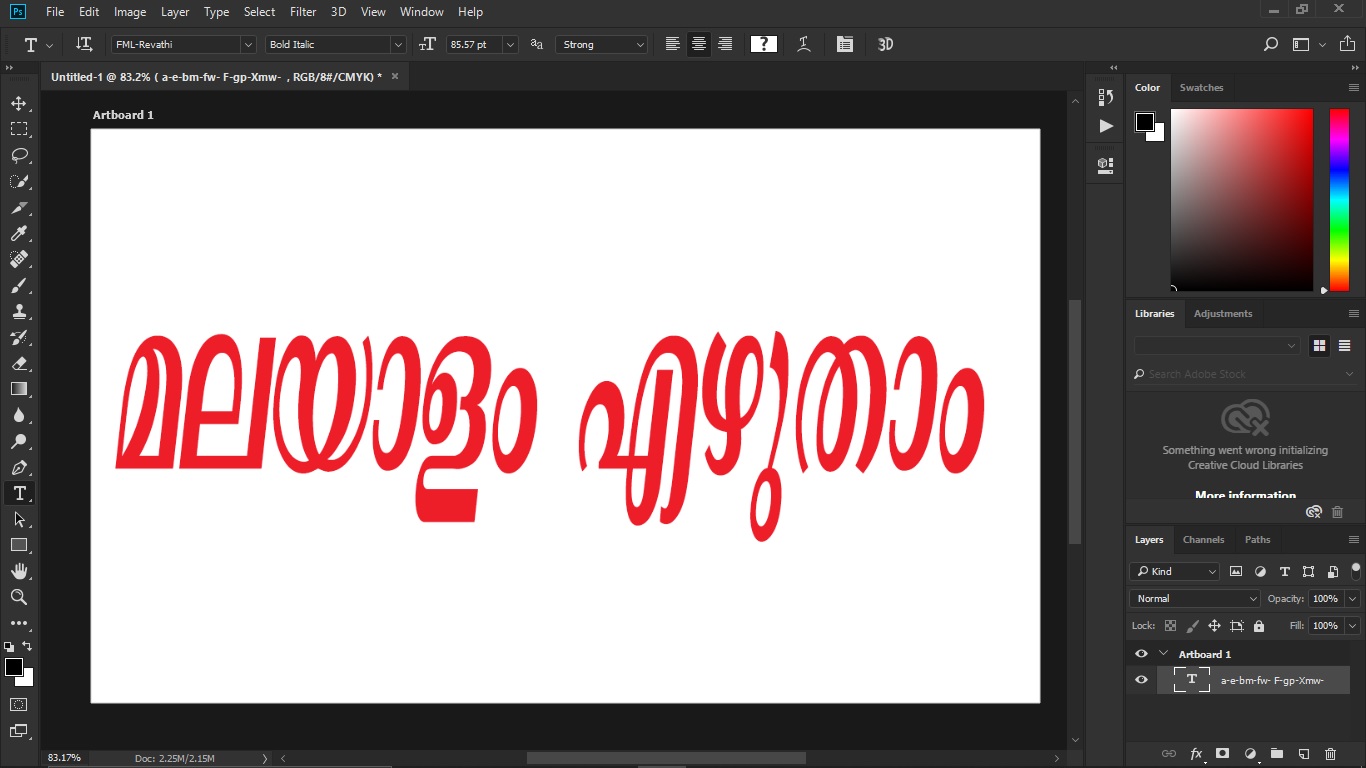The width and height of the screenshot is (1366, 768).
Task: Open the Create Warp Text dialog
Action: 803,44
